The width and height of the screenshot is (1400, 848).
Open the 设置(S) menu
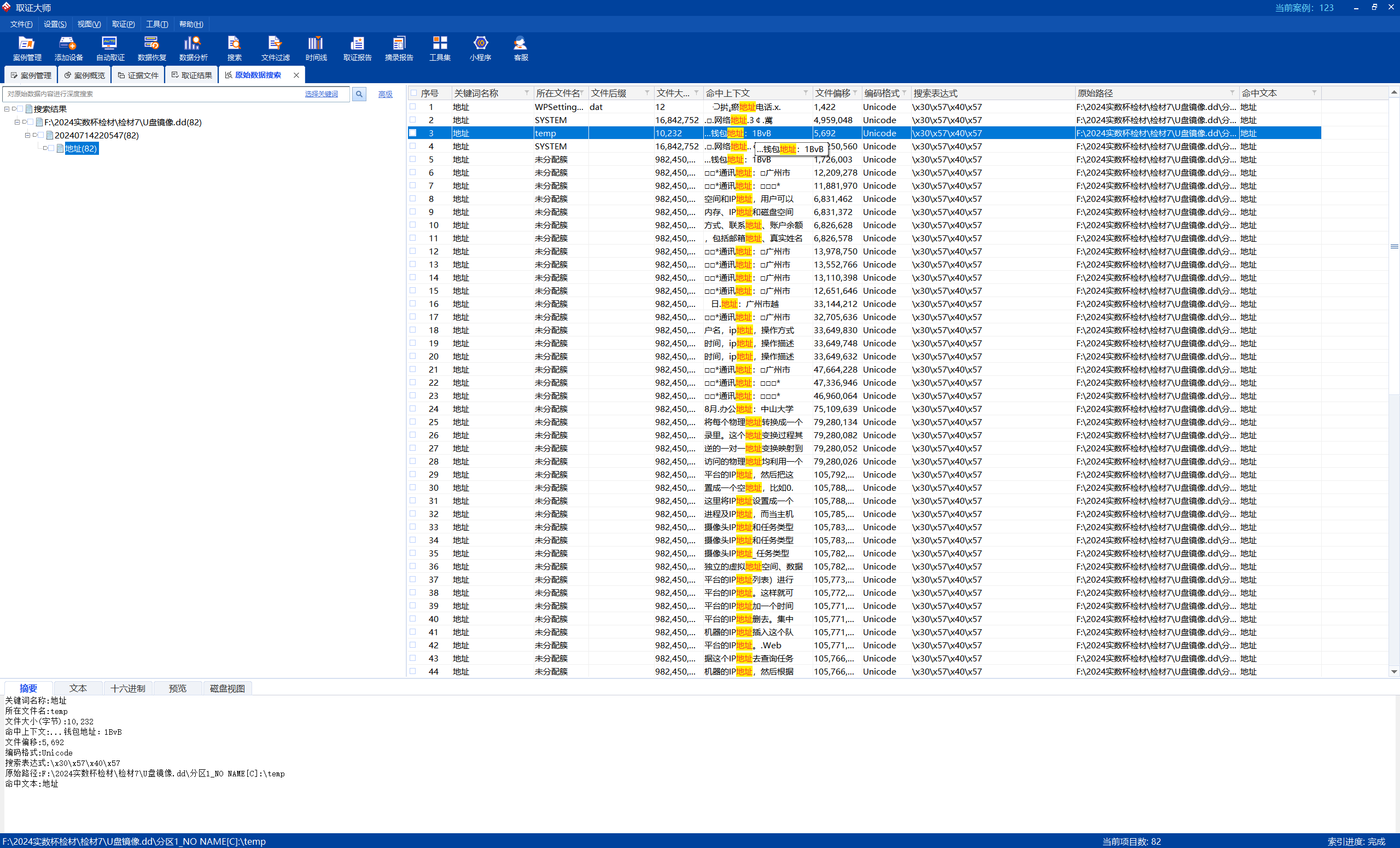(55, 24)
